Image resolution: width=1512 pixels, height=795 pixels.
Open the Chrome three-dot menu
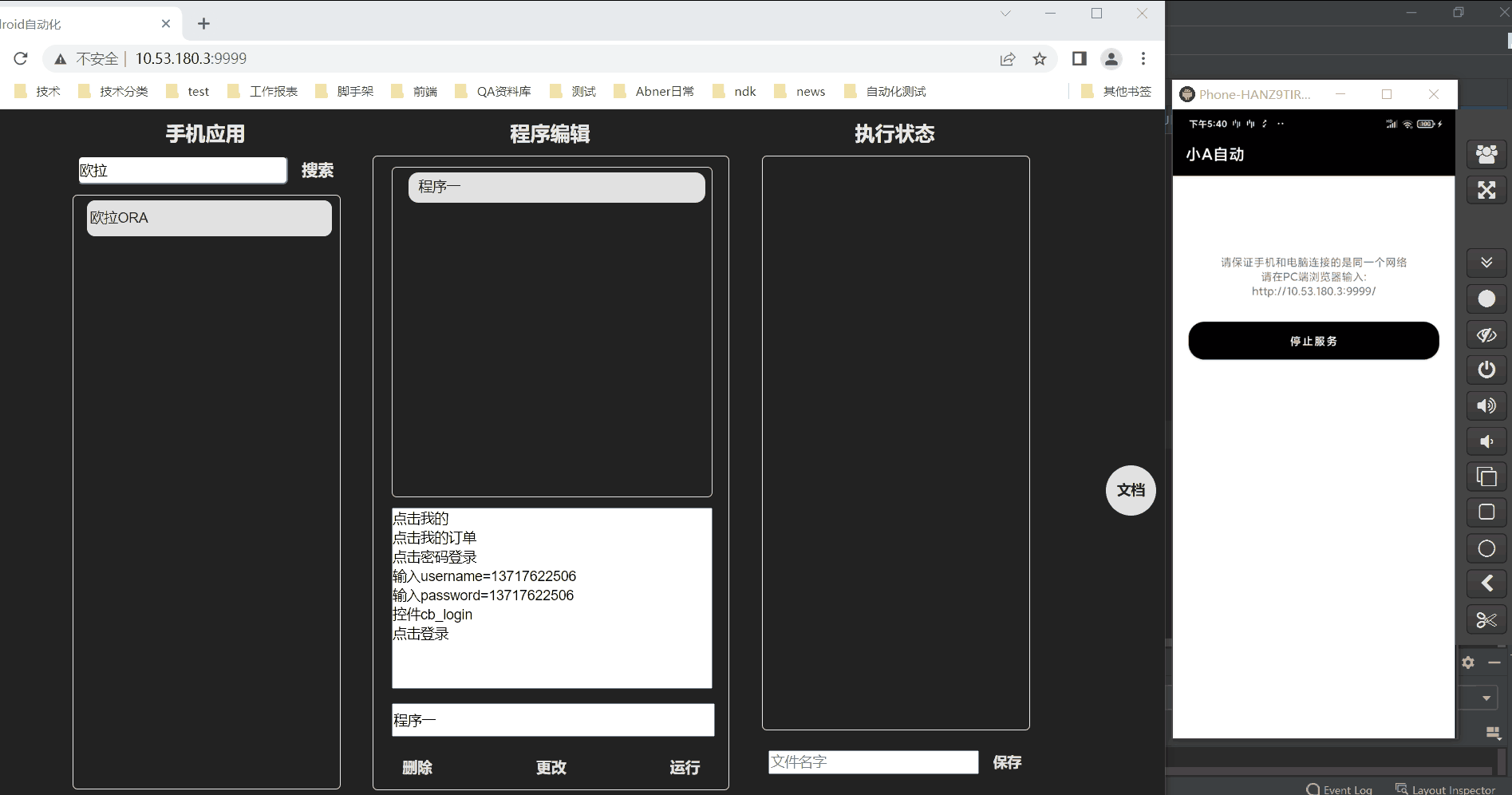(x=1143, y=58)
